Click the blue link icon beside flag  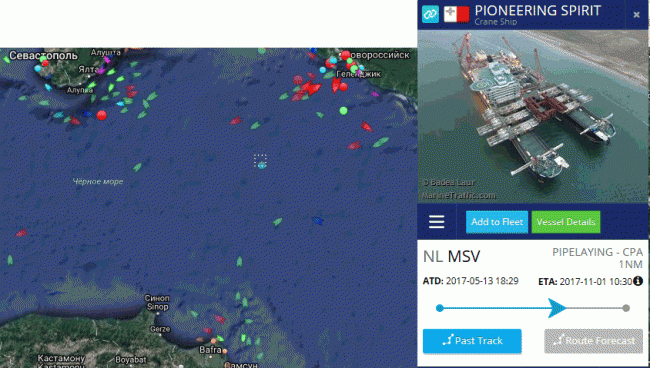pyautogui.click(x=430, y=15)
